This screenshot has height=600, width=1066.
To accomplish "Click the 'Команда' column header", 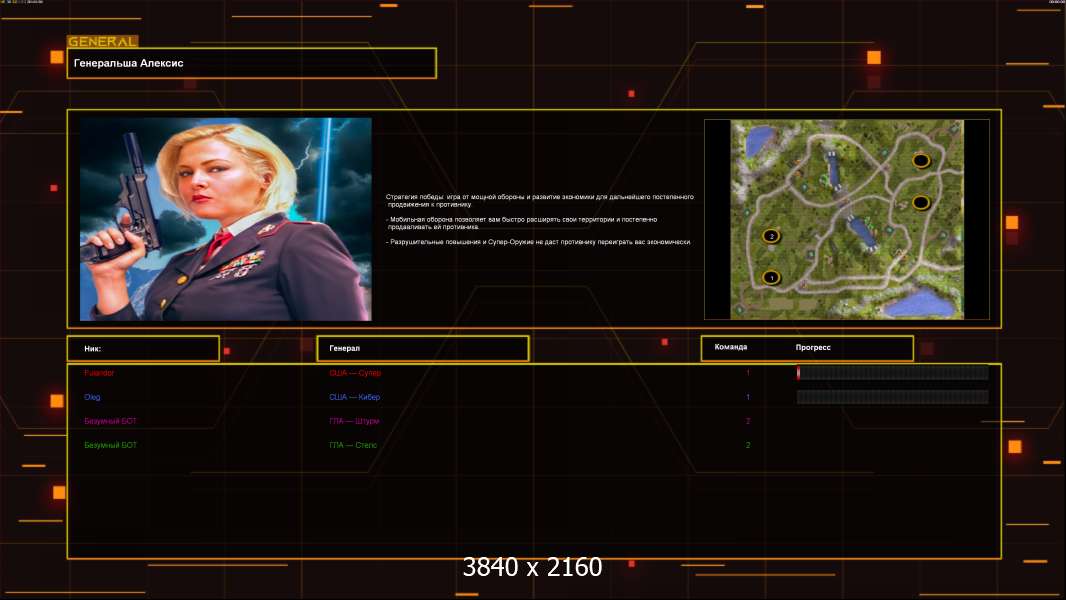I will (x=731, y=347).
